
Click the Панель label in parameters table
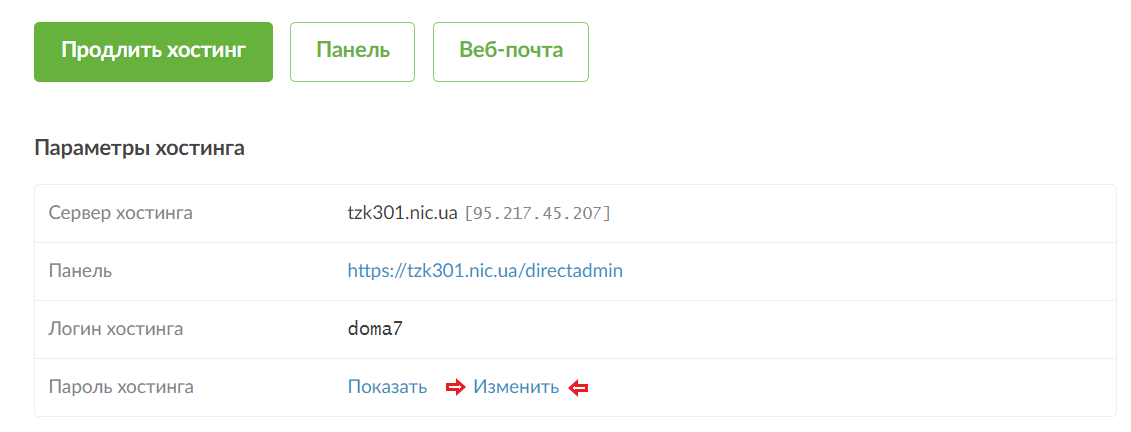click(x=80, y=271)
